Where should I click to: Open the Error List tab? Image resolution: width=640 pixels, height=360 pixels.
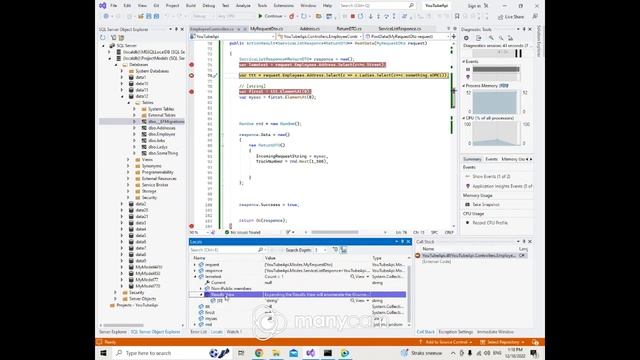199,332
